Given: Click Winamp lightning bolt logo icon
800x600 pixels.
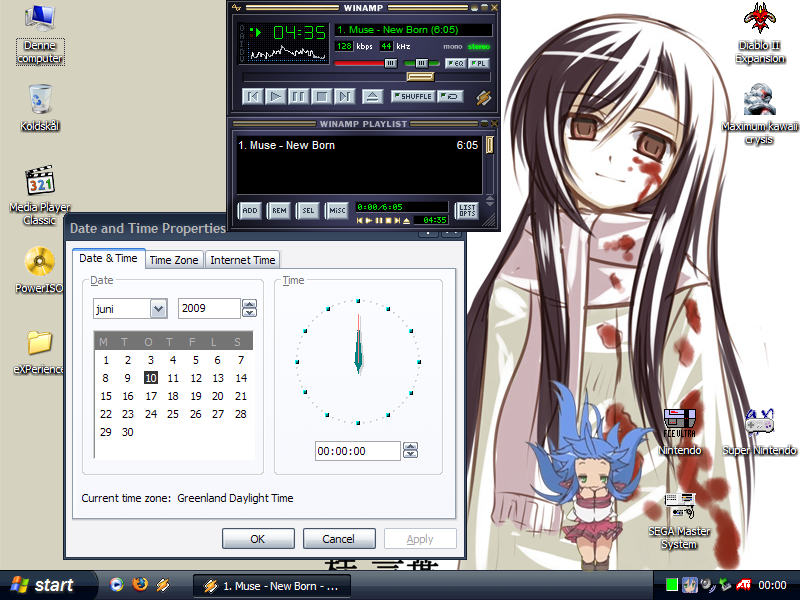Looking at the screenshot, I should tap(483, 97).
